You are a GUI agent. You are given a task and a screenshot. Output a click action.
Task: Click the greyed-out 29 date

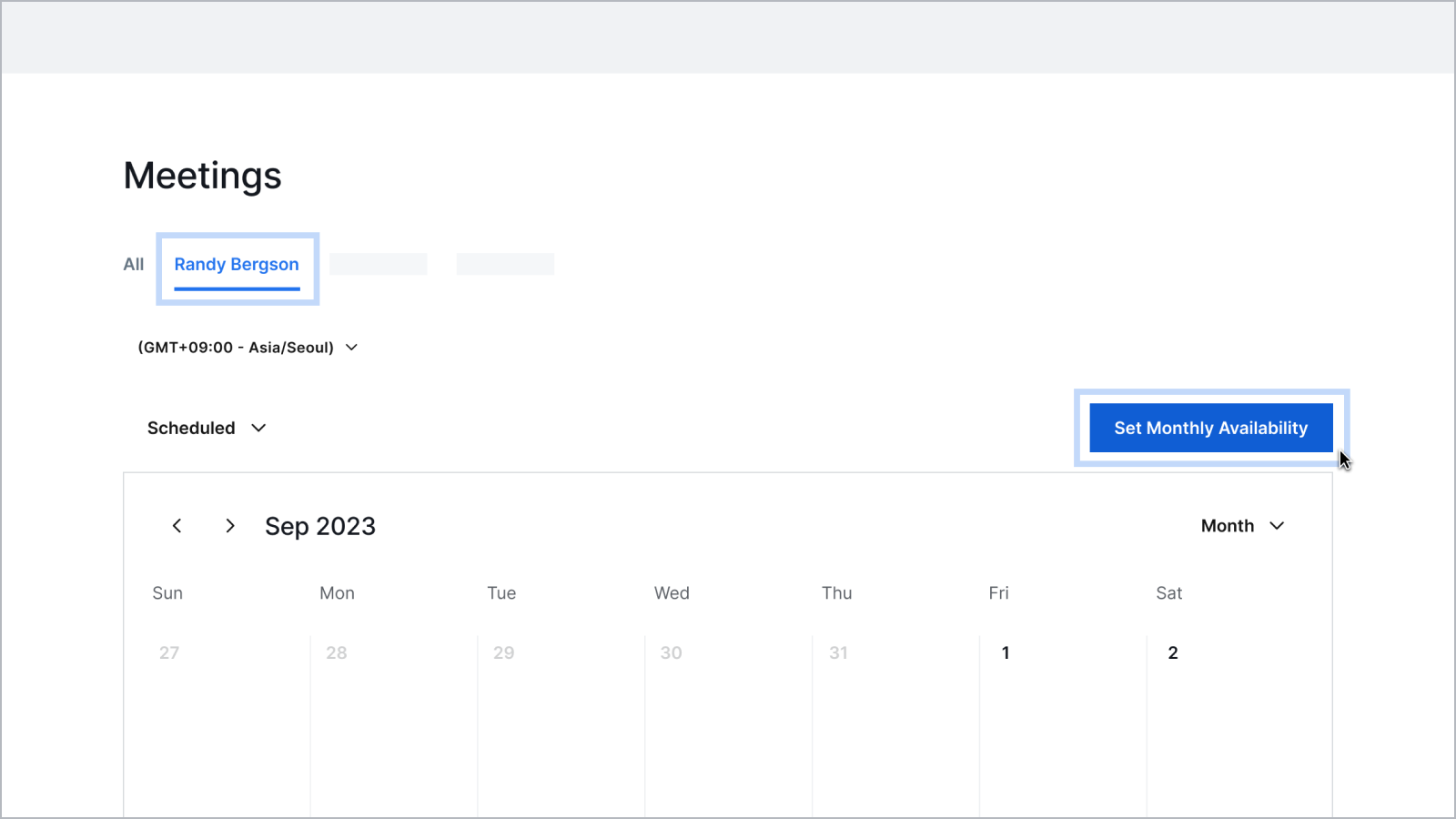pos(504,652)
